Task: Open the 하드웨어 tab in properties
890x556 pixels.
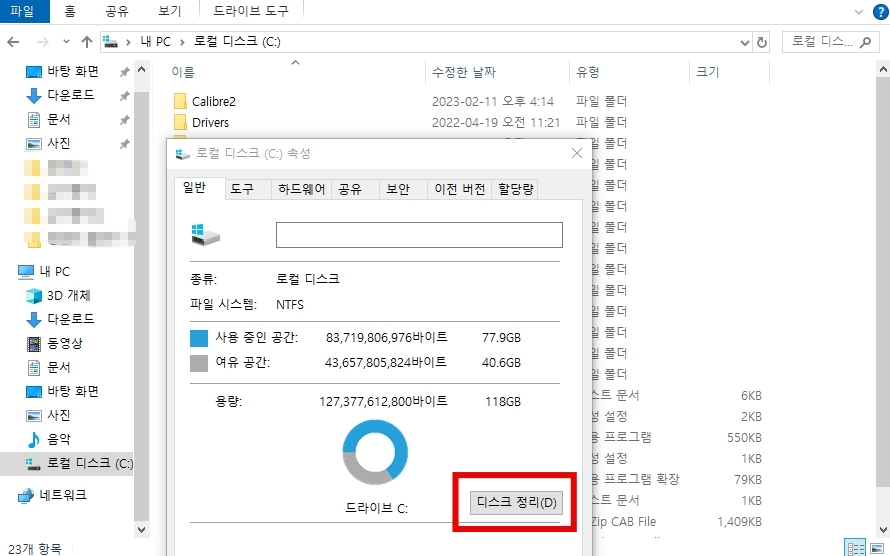Action: coord(301,189)
